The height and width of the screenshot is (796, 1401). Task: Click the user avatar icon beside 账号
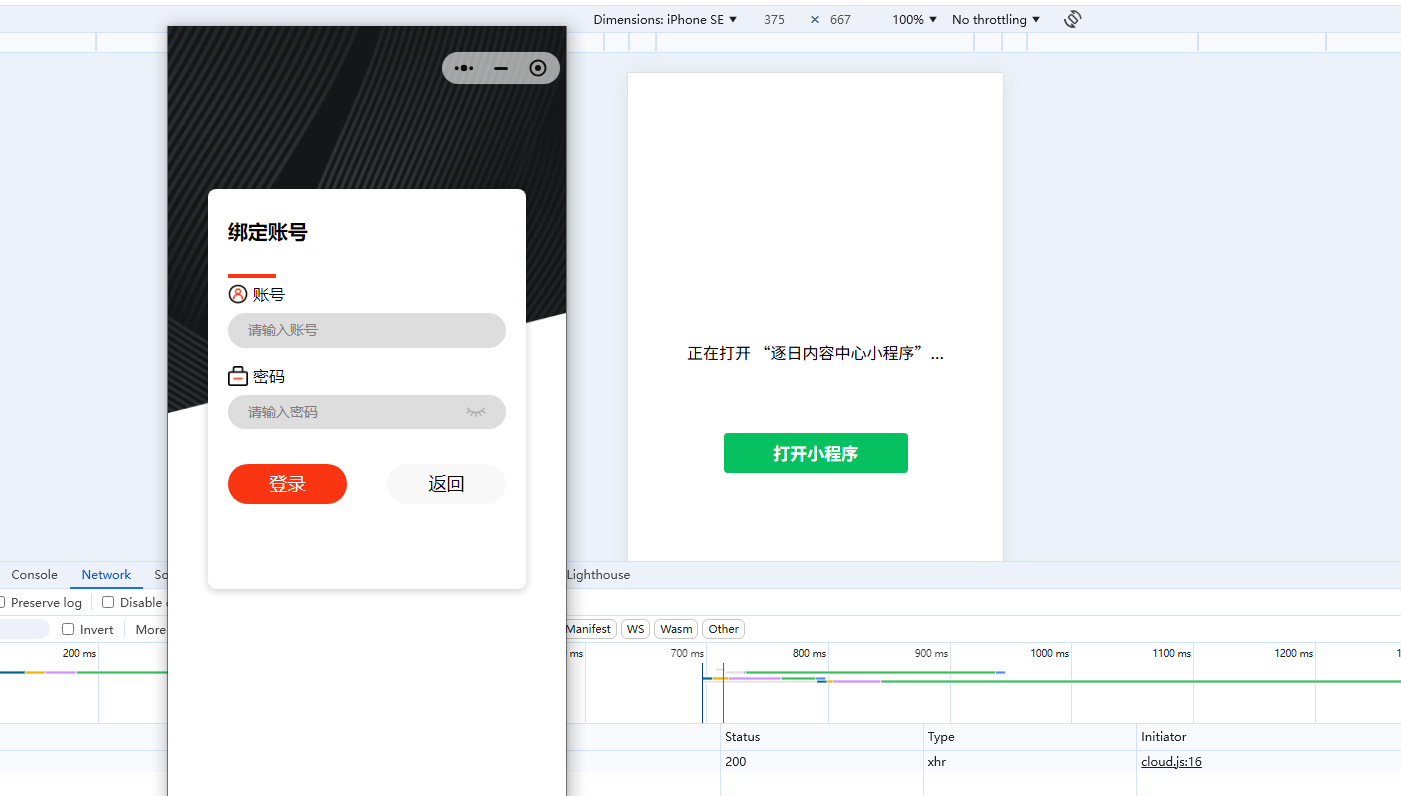click(x=238, y=294)
